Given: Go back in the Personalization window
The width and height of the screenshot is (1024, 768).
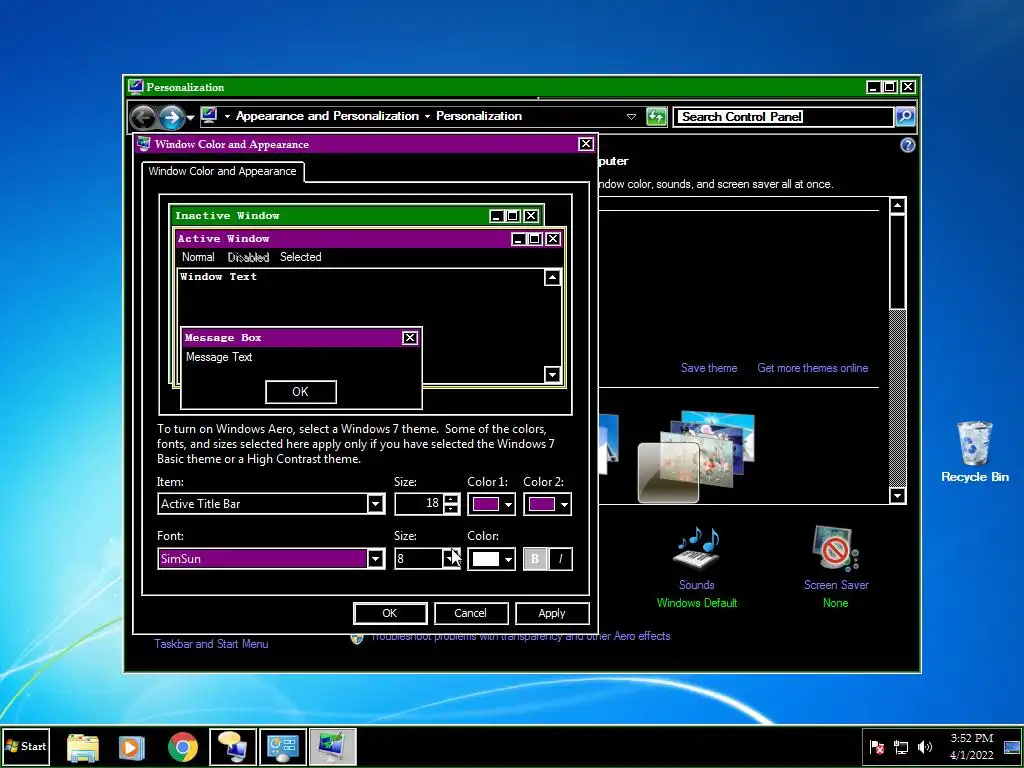Looking at the screenshot, I should (143, 118).
